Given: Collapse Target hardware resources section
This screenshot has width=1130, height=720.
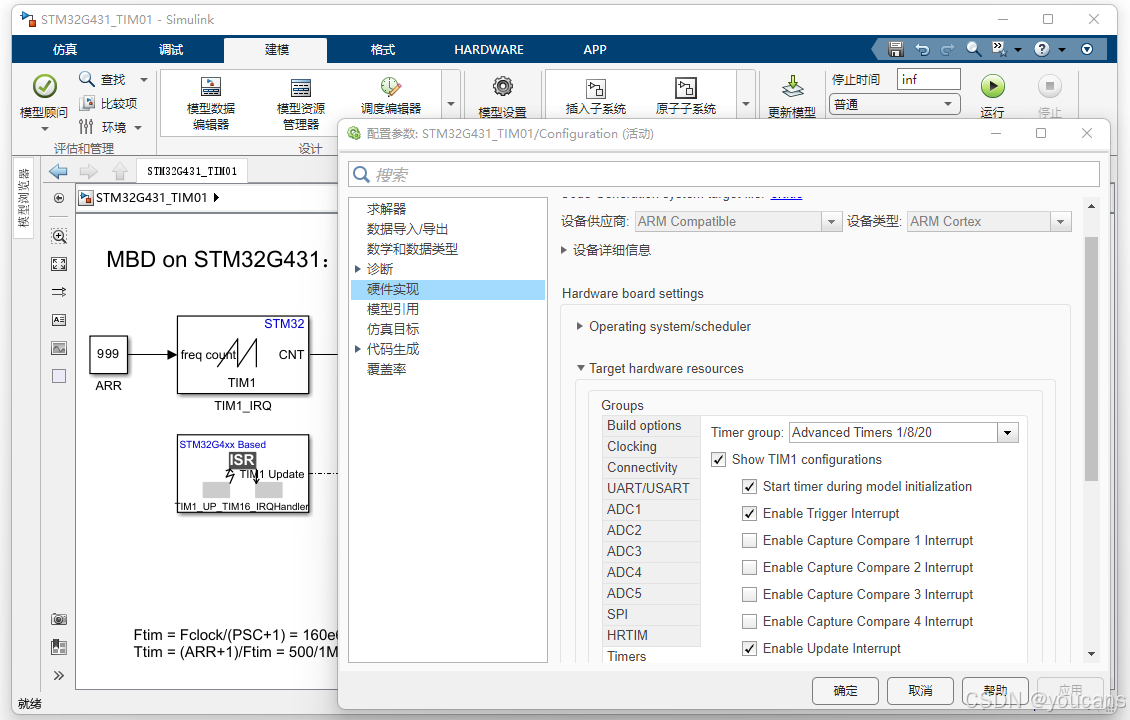Looking at the screenshot, I should (580, 368).
